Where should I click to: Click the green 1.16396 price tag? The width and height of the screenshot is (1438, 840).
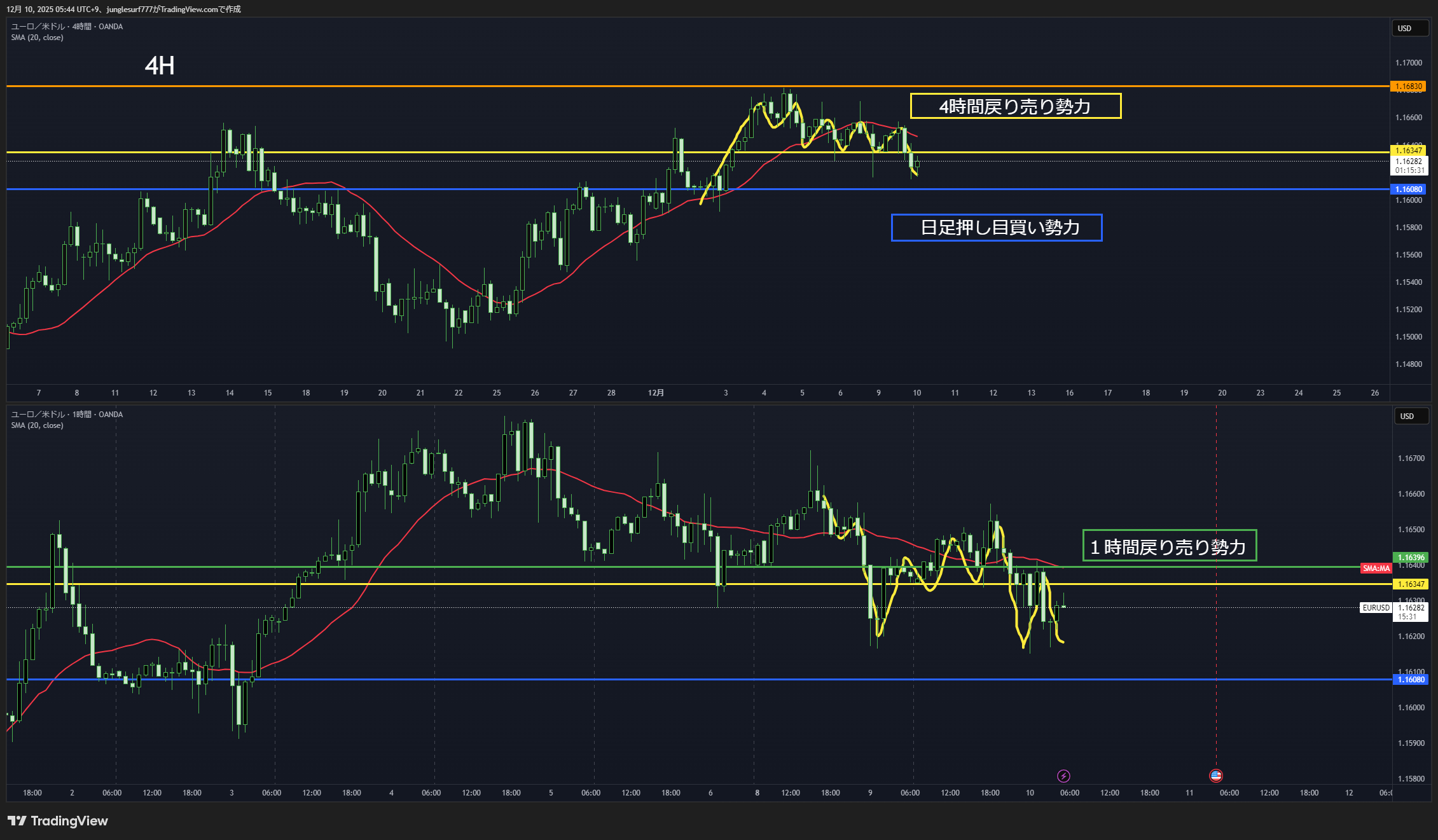click(1410, 558)
